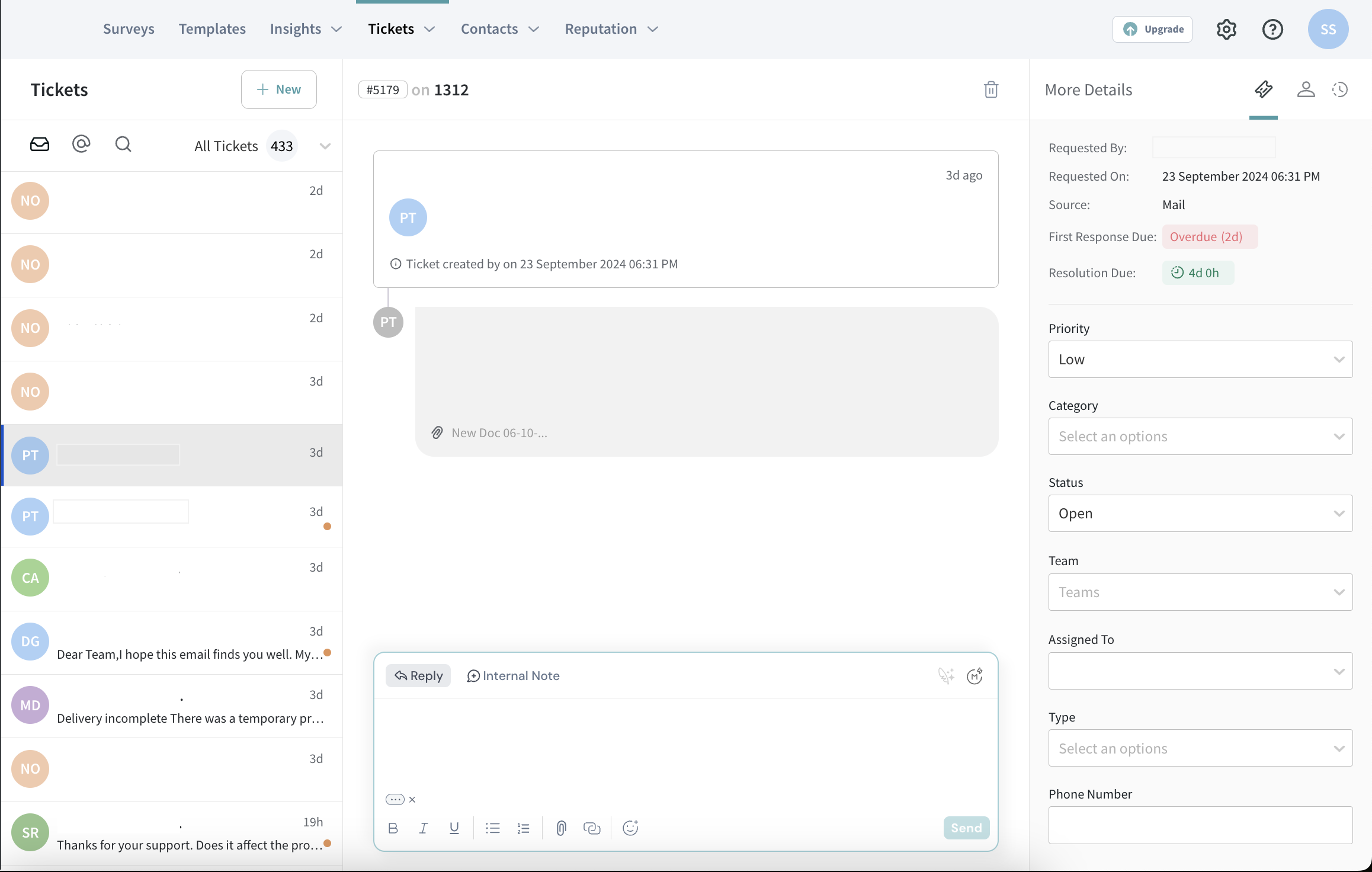Open the Status dropdown showing Open
Image resolution: width=1372 pixels, height=872 pixels.
pos(1200,514)
